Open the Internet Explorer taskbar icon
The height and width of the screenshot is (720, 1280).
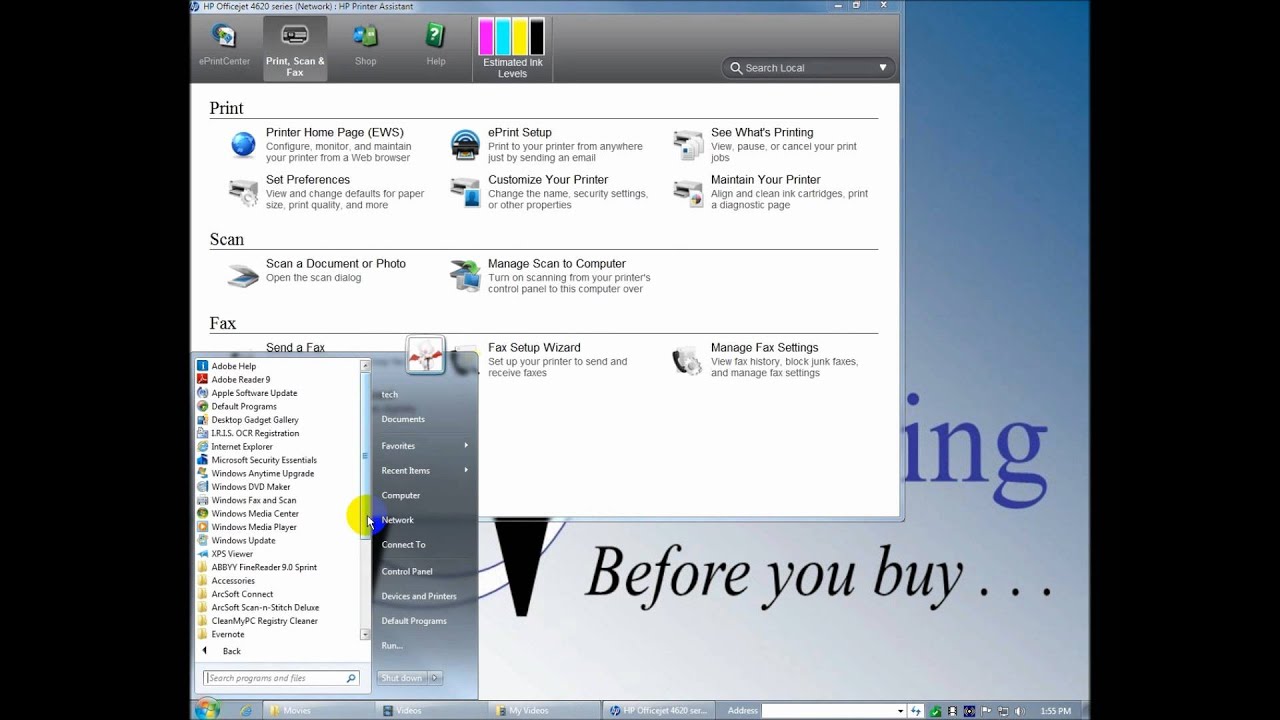[x=246, y=711]
